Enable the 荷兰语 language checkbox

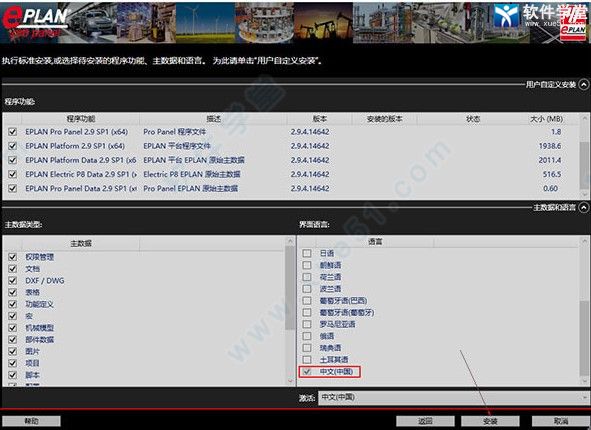307,277
